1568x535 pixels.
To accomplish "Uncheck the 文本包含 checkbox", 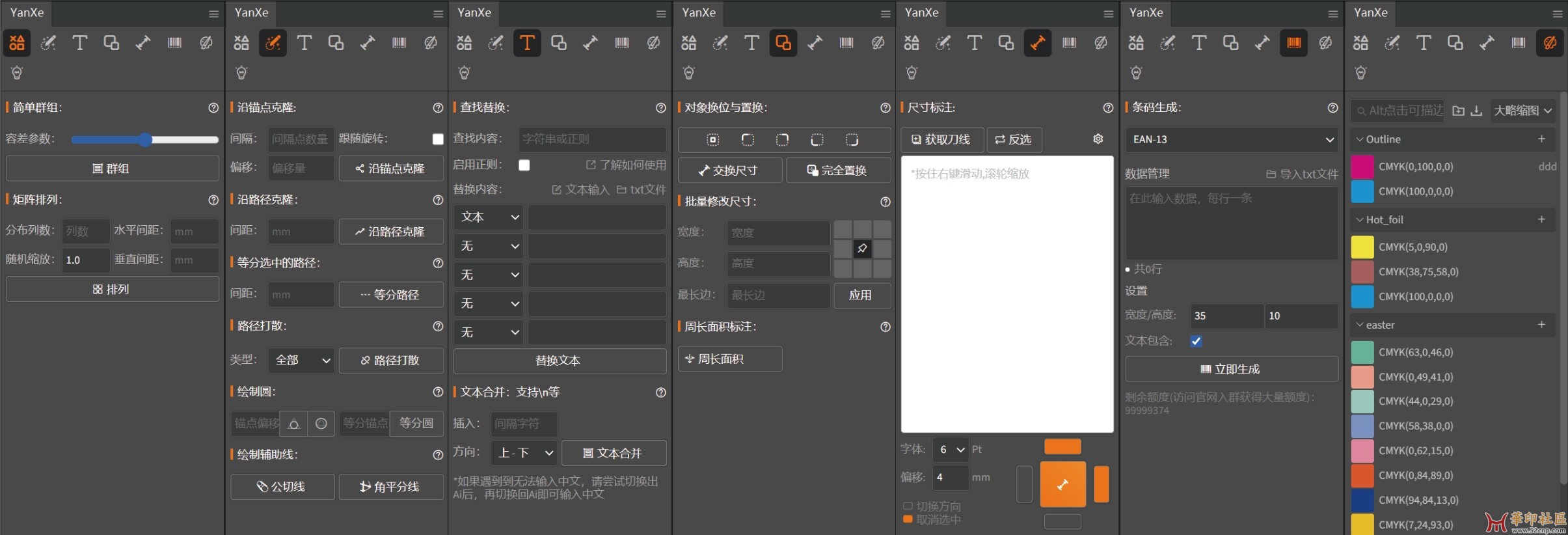I will coord(1196,341).
